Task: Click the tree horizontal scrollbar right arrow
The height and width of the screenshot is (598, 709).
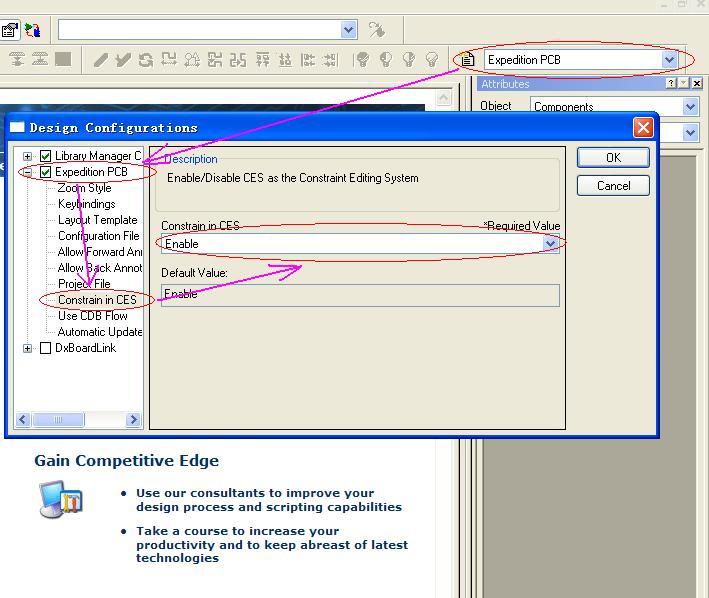Action: click(x=133, y=419)
